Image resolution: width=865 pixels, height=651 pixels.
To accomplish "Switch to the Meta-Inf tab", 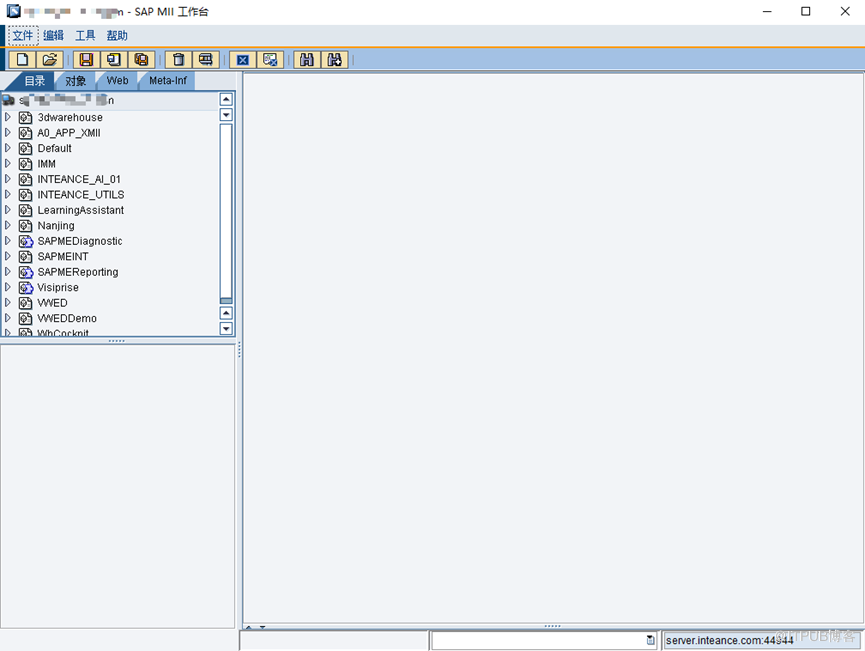I will pyautogui.click(x=167, y=81).
